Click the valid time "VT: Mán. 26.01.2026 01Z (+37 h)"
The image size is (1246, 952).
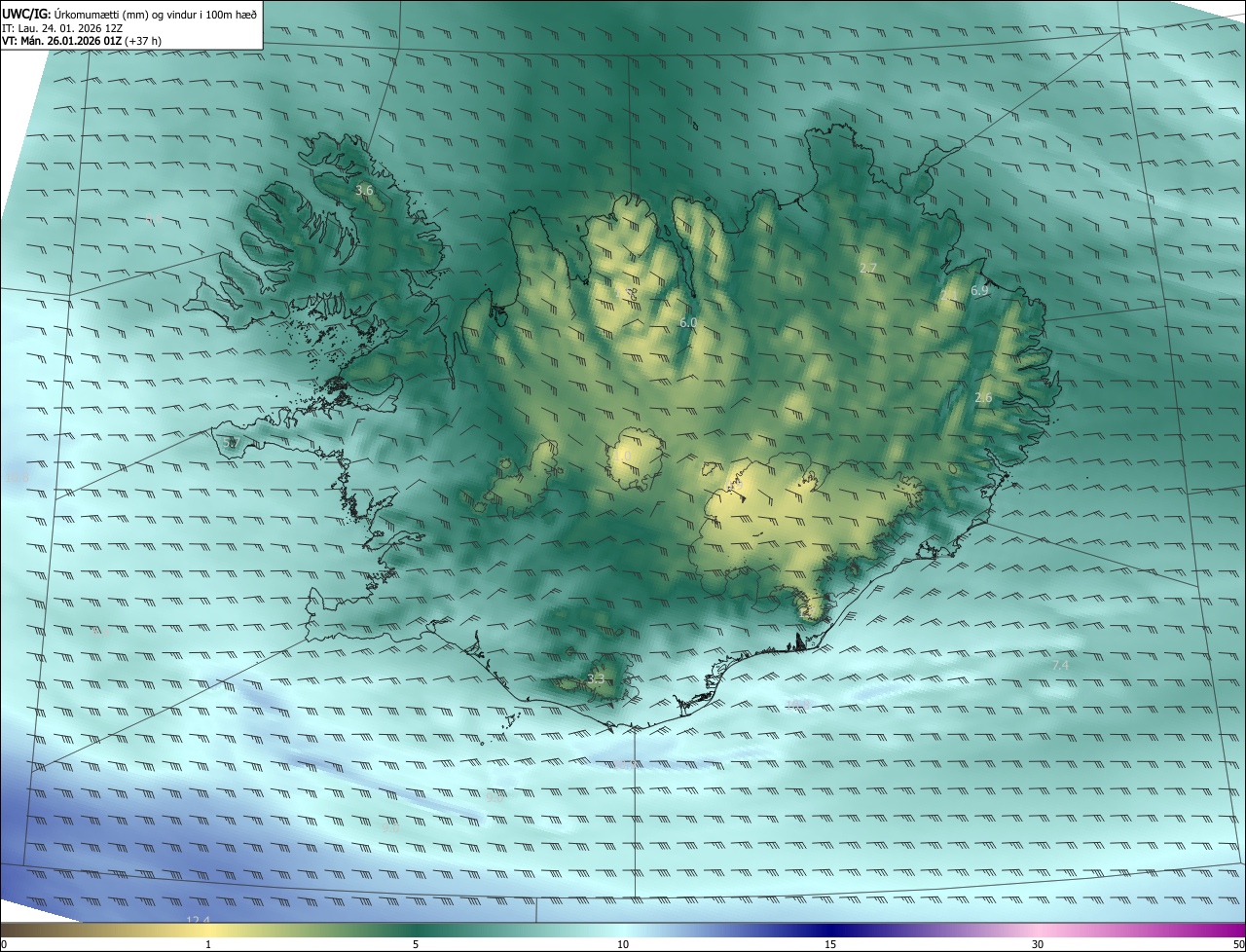tap(82, 42)
